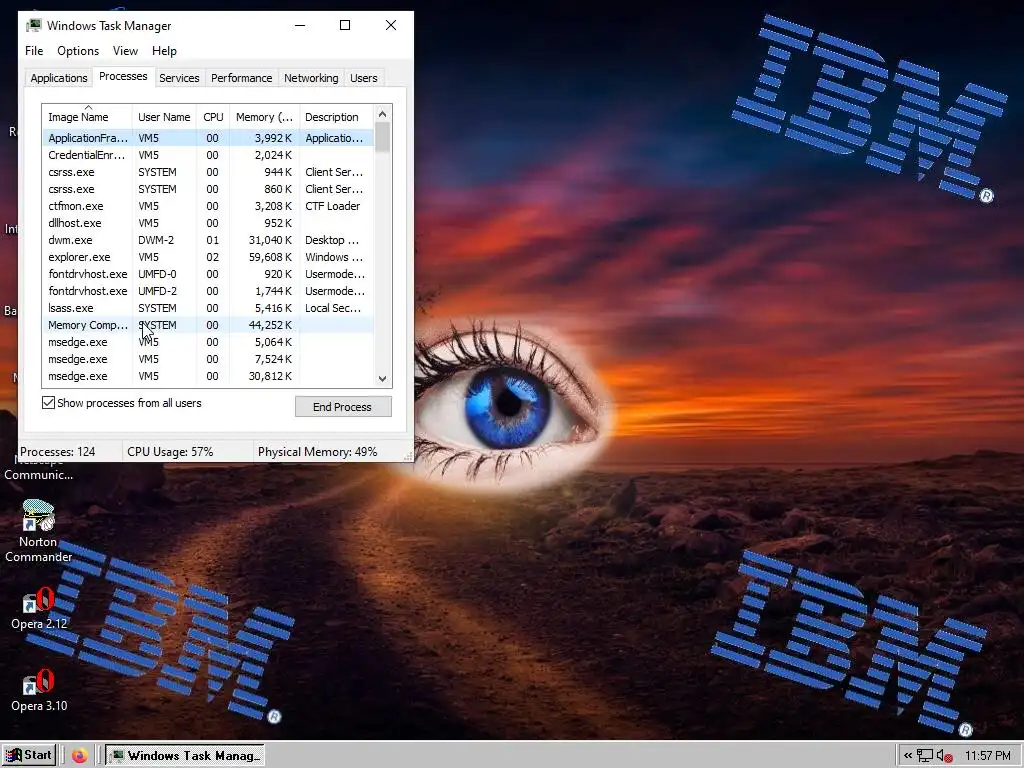
Task: Select the ctfmon.exe process
Action: coord(208,206)
